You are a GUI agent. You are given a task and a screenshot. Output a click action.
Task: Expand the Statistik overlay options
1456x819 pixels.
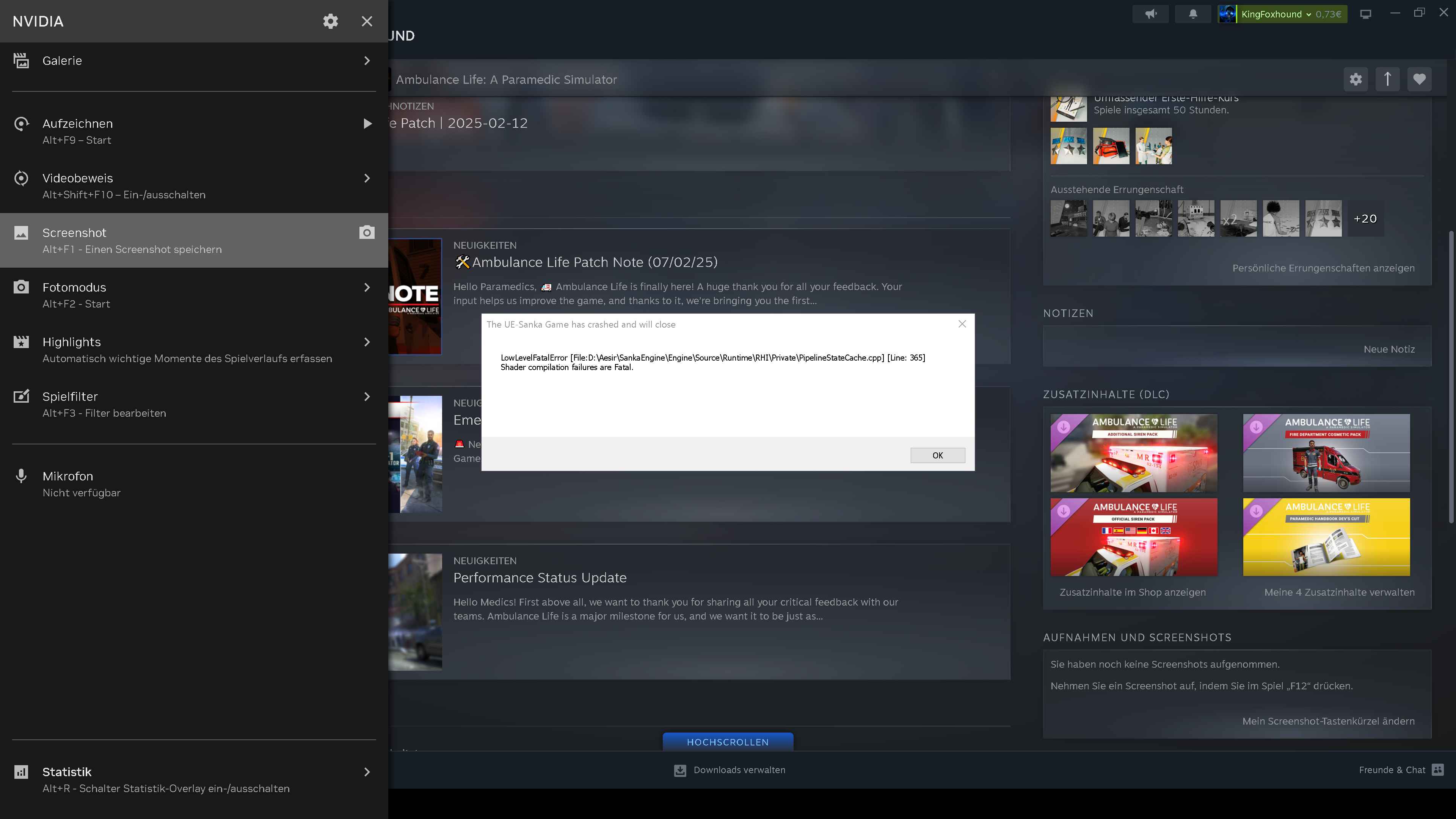coord(194,780)
